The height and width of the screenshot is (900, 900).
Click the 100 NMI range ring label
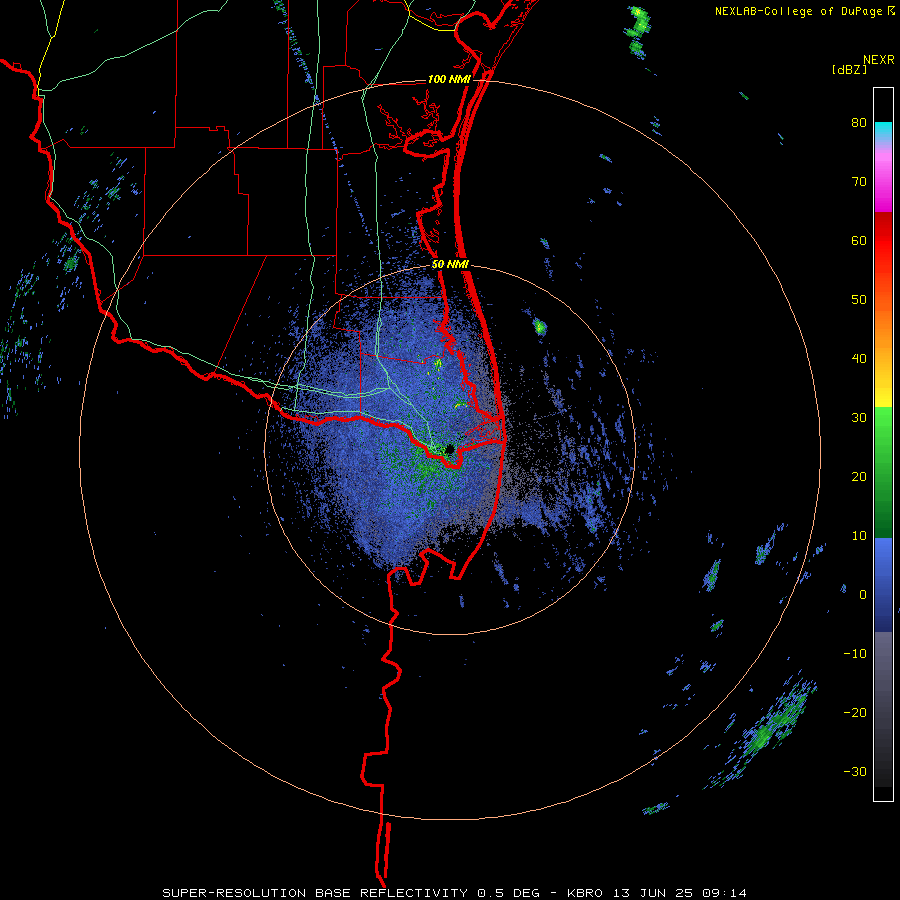tap(449, 79)
